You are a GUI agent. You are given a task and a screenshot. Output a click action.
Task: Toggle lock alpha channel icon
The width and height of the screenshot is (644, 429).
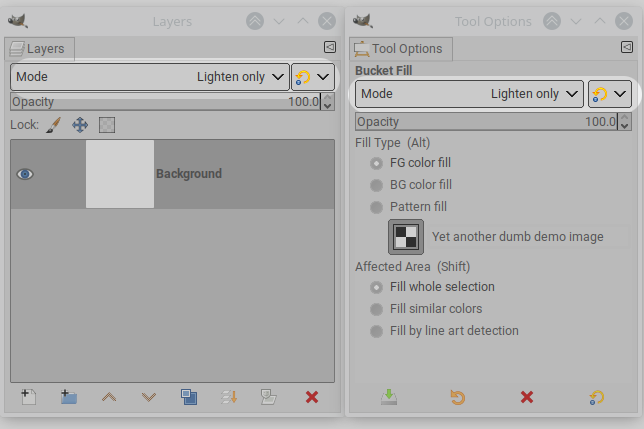pyautogui.click(x=107, y=125)
